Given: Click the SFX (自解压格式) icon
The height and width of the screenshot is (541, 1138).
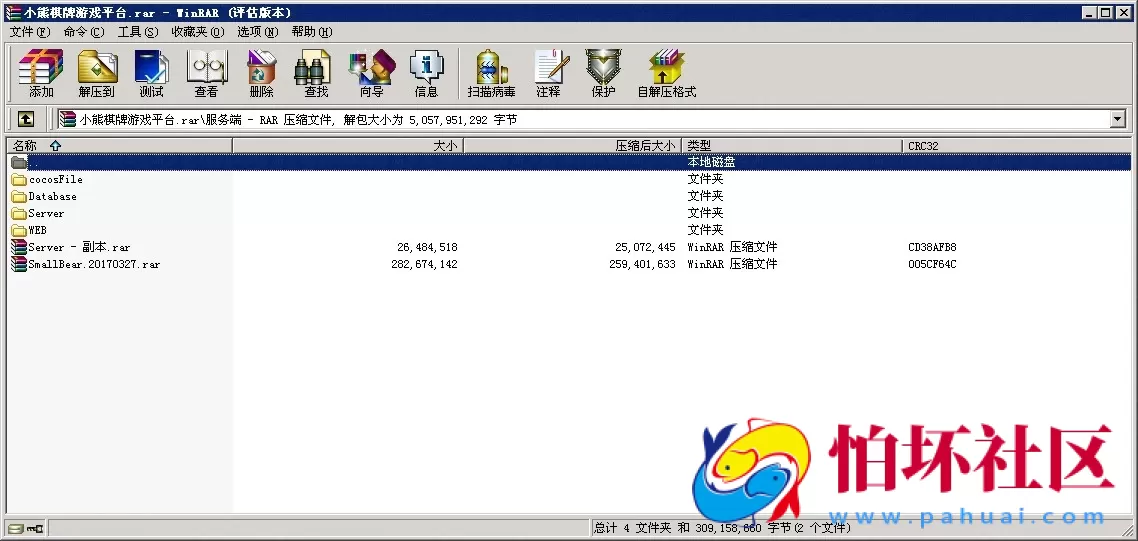Looking at the screenshot, I should click(x=667, y=73).
